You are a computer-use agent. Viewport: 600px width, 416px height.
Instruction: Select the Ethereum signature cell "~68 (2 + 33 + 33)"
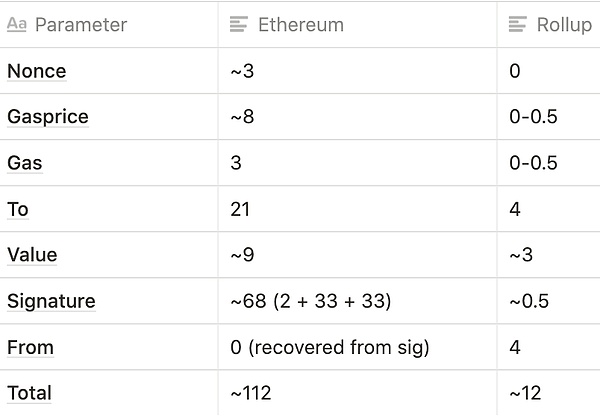[311, 301]
